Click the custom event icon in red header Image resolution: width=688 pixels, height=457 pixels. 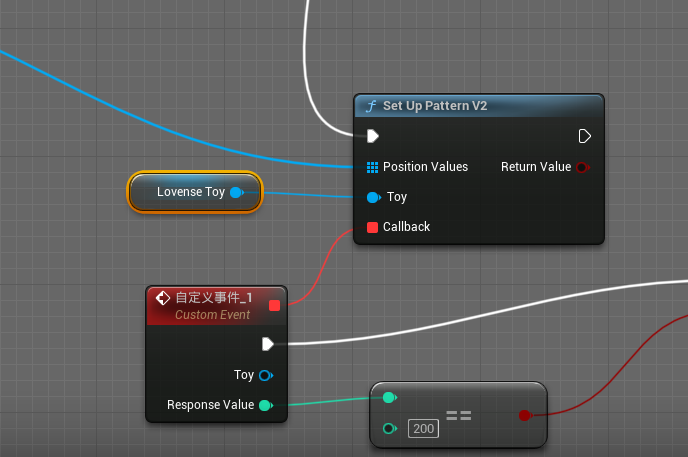tap(162, 298)
